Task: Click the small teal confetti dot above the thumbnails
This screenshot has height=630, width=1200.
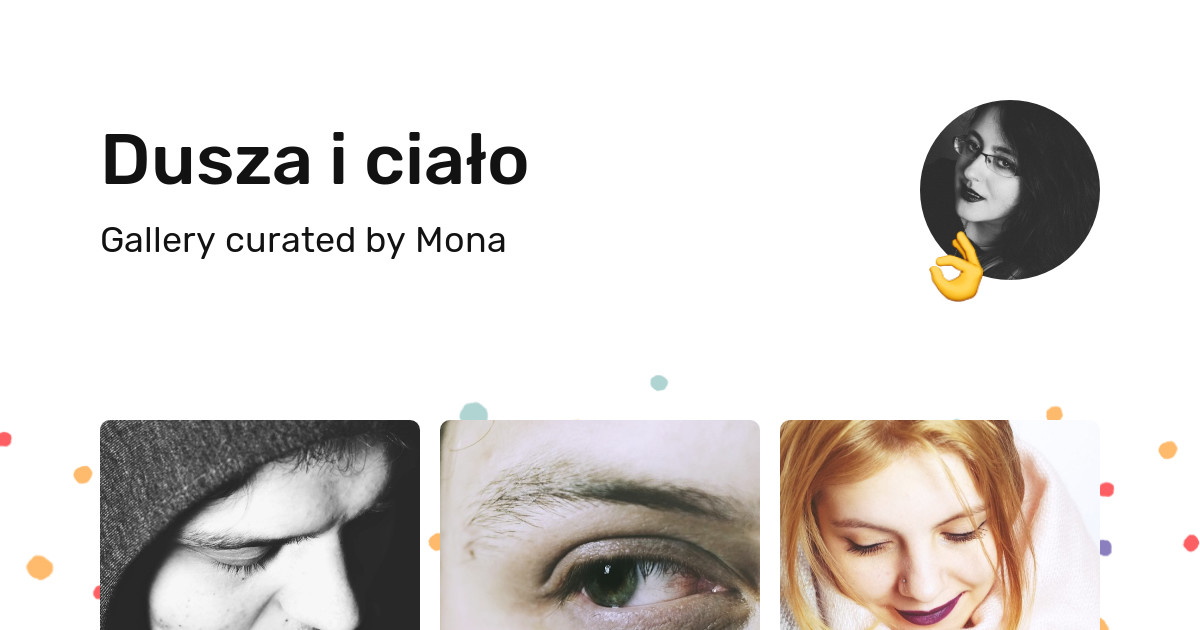Action: coord(658,382)
